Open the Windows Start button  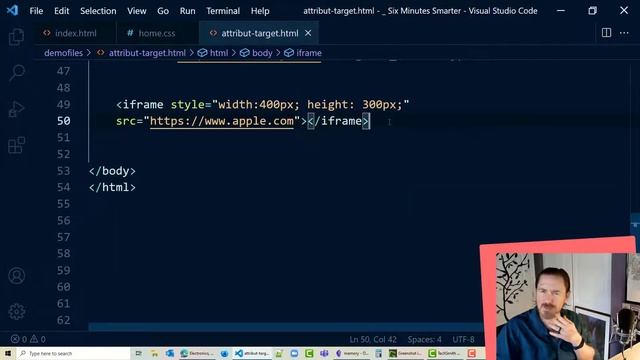coord(8,353)
